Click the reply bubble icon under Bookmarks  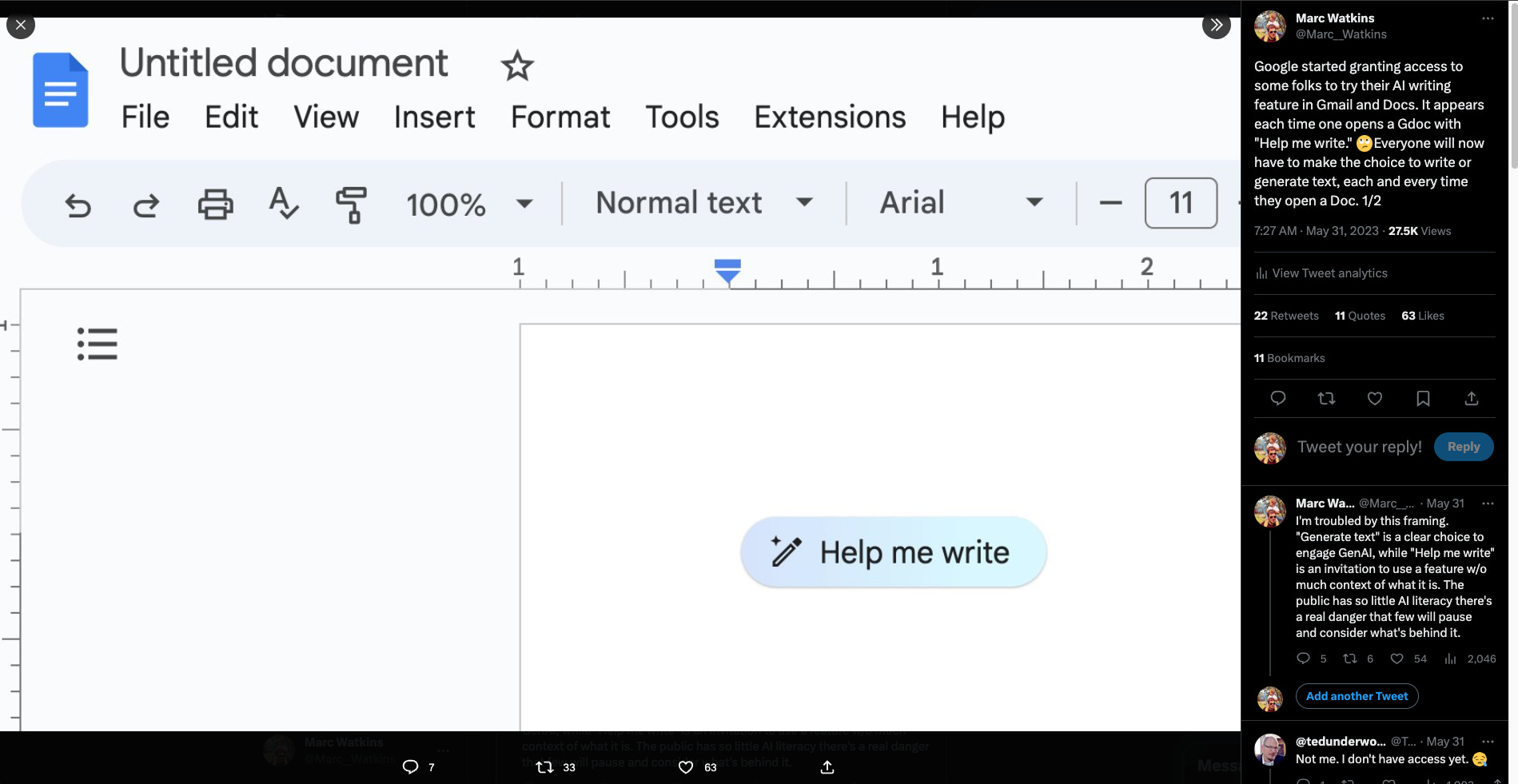pyautogui.click(x=1278, y=398)
